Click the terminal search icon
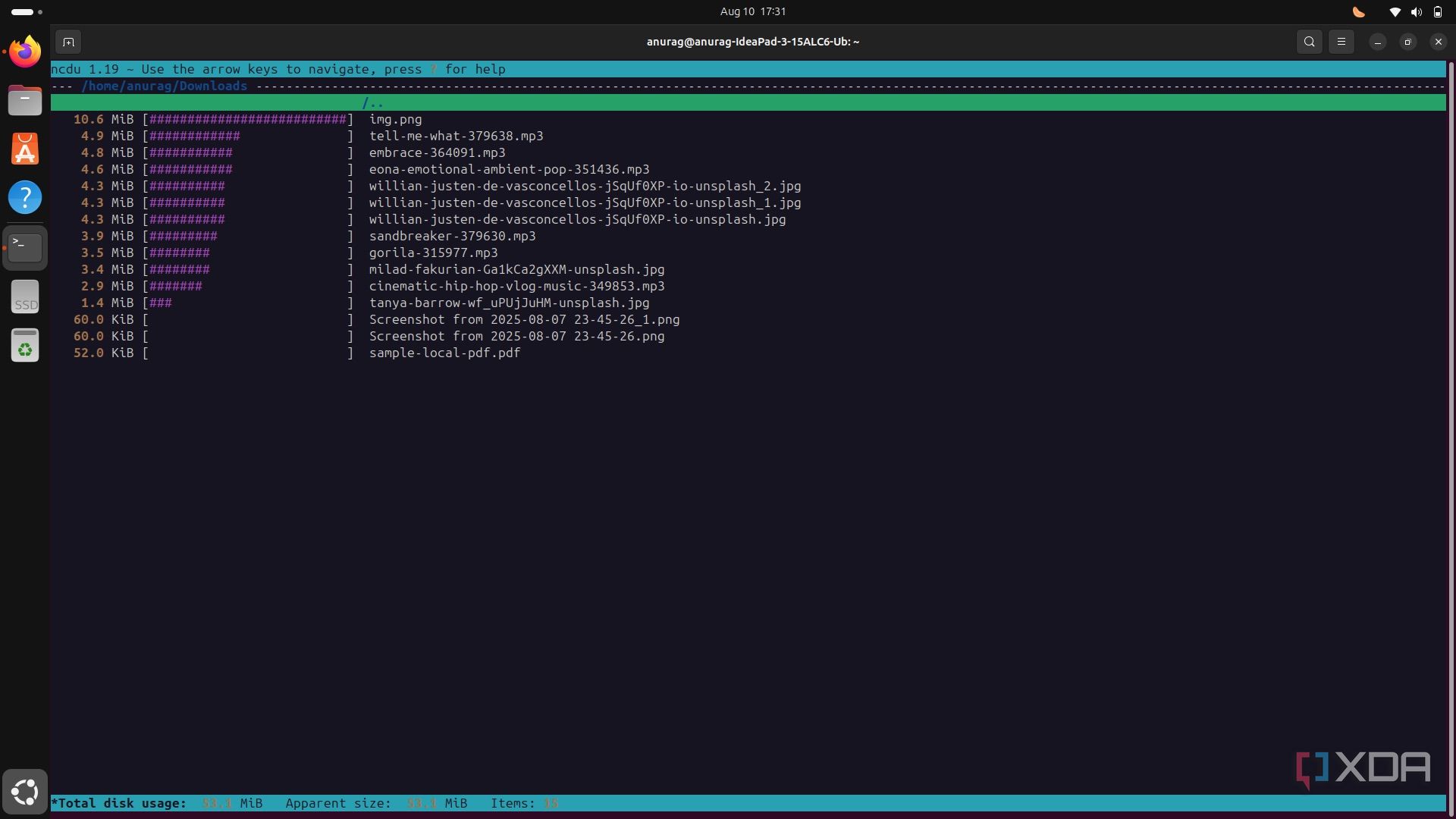1456x819 pixels. [1309, 42]
